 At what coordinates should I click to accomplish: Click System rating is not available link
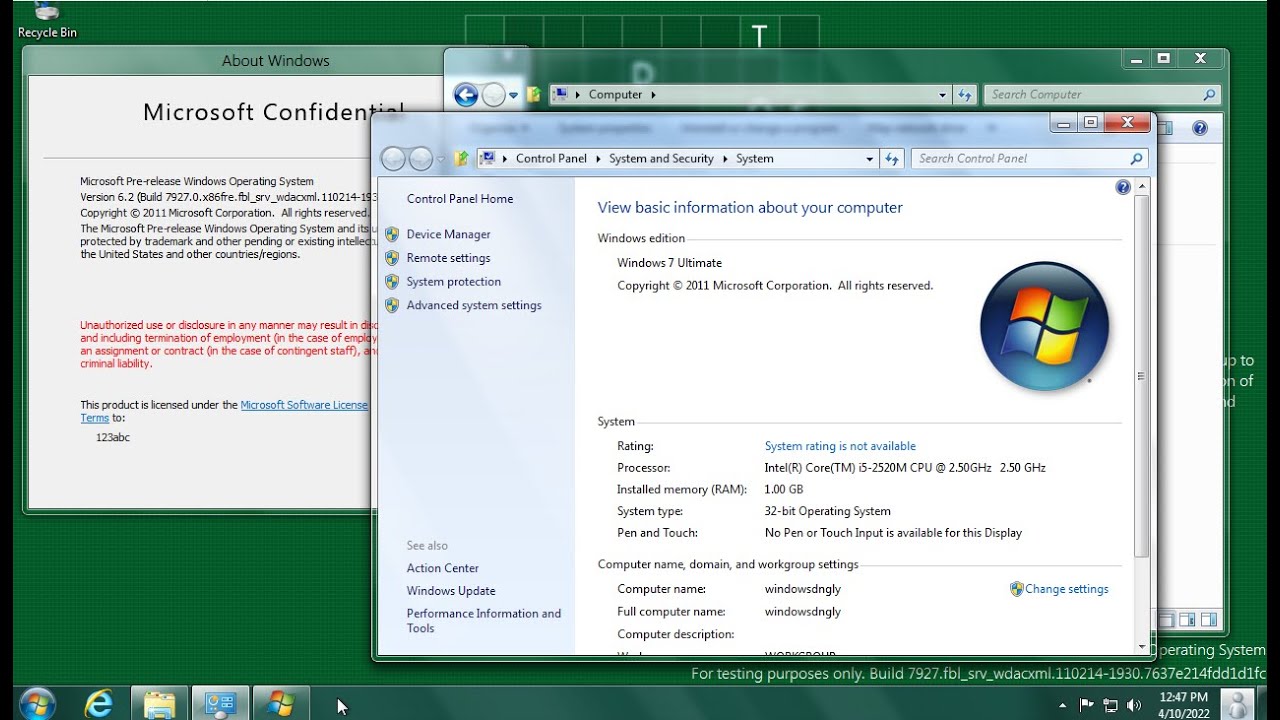click(840, 446)
